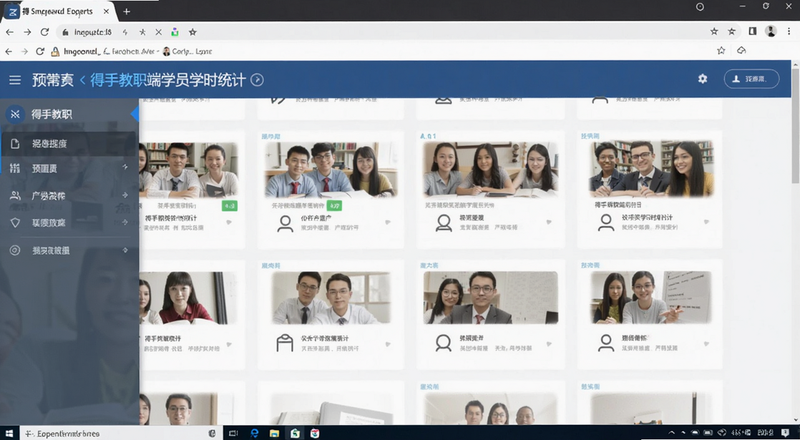Click the 得手教职 logo icon in sidebar
Screen dimensions: 800x440
tap(15, 114)
